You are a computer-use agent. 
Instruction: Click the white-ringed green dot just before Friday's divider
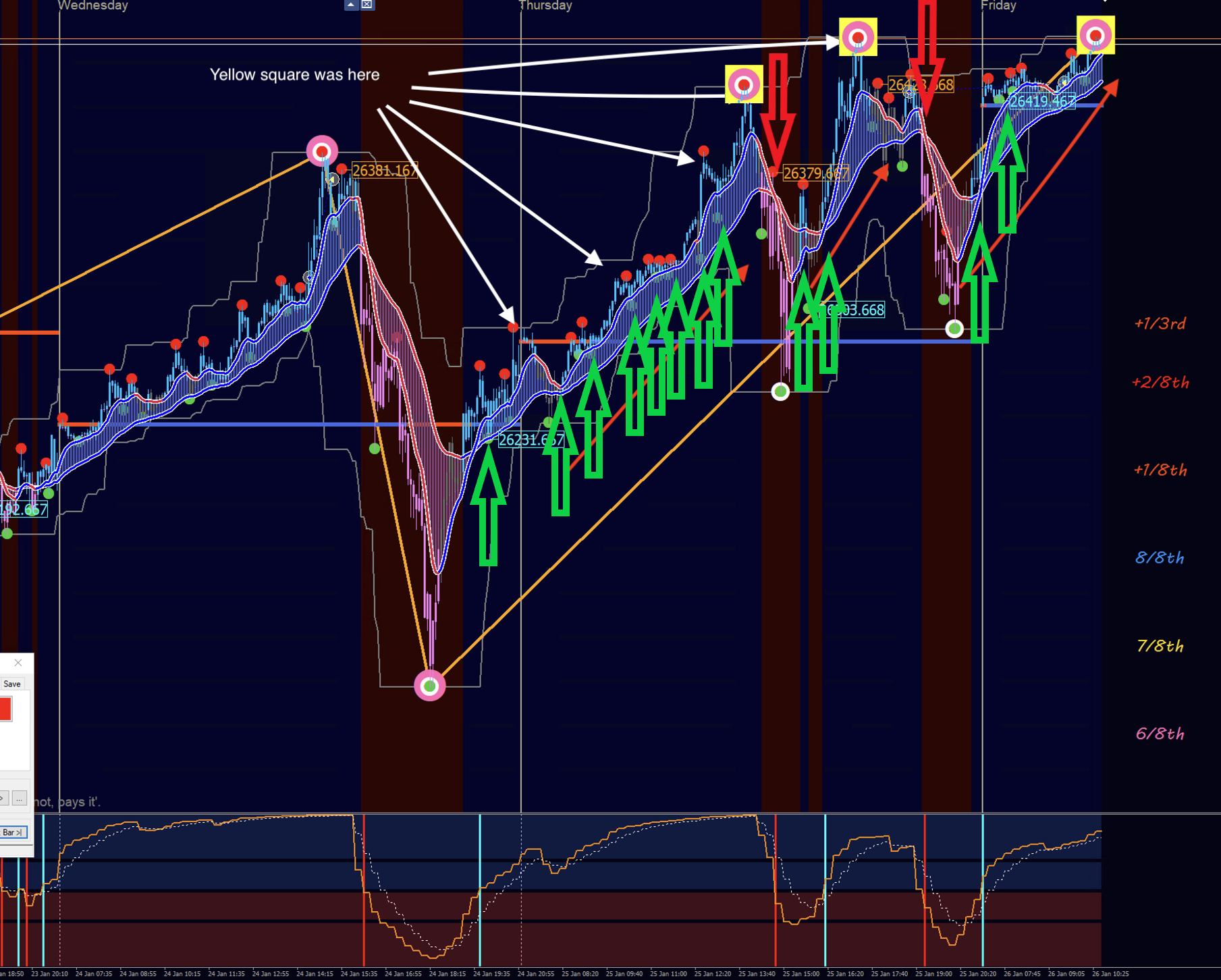tap(954, 329)
